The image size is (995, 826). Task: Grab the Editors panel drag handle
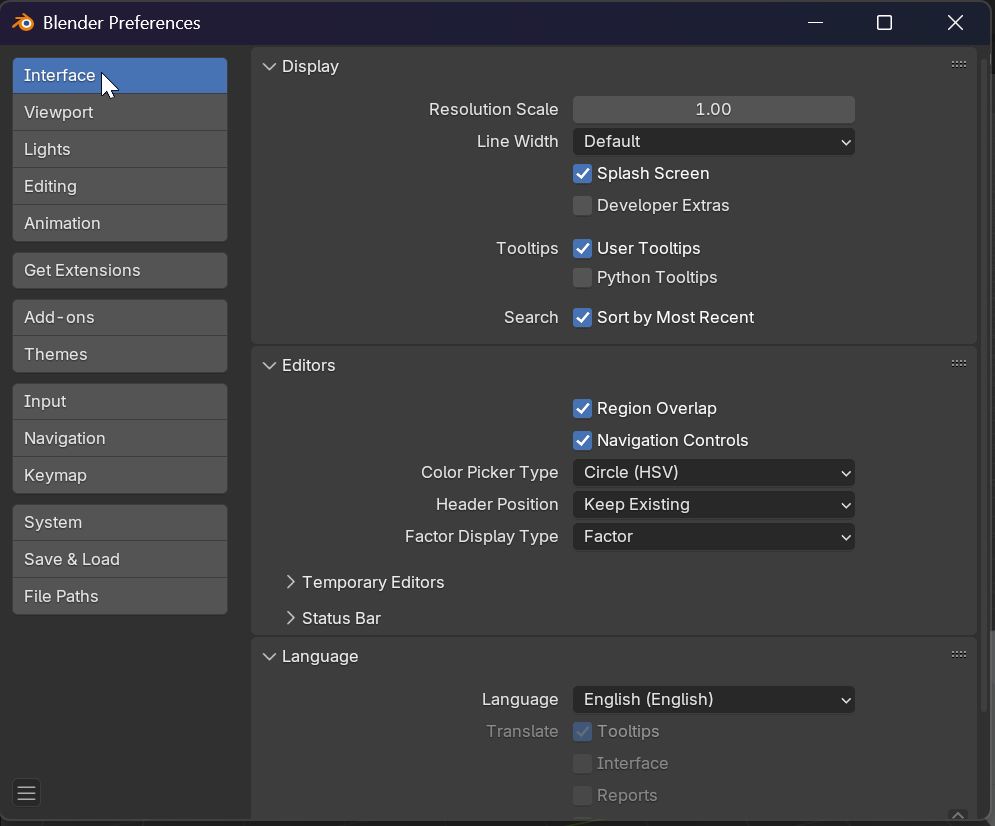(958, 363)
